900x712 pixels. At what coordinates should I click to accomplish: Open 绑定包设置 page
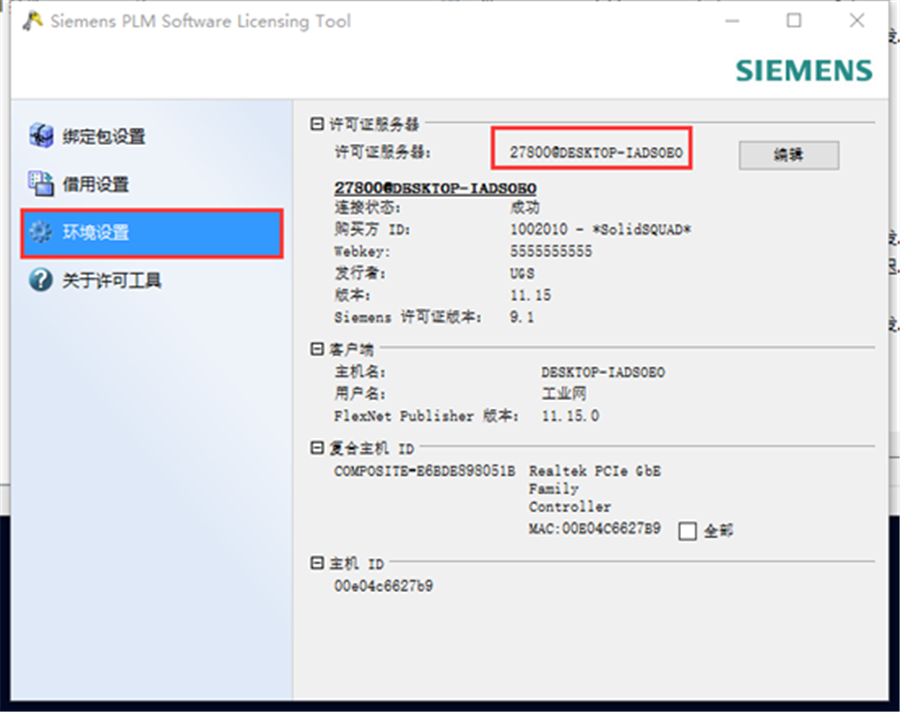point(104,137)
